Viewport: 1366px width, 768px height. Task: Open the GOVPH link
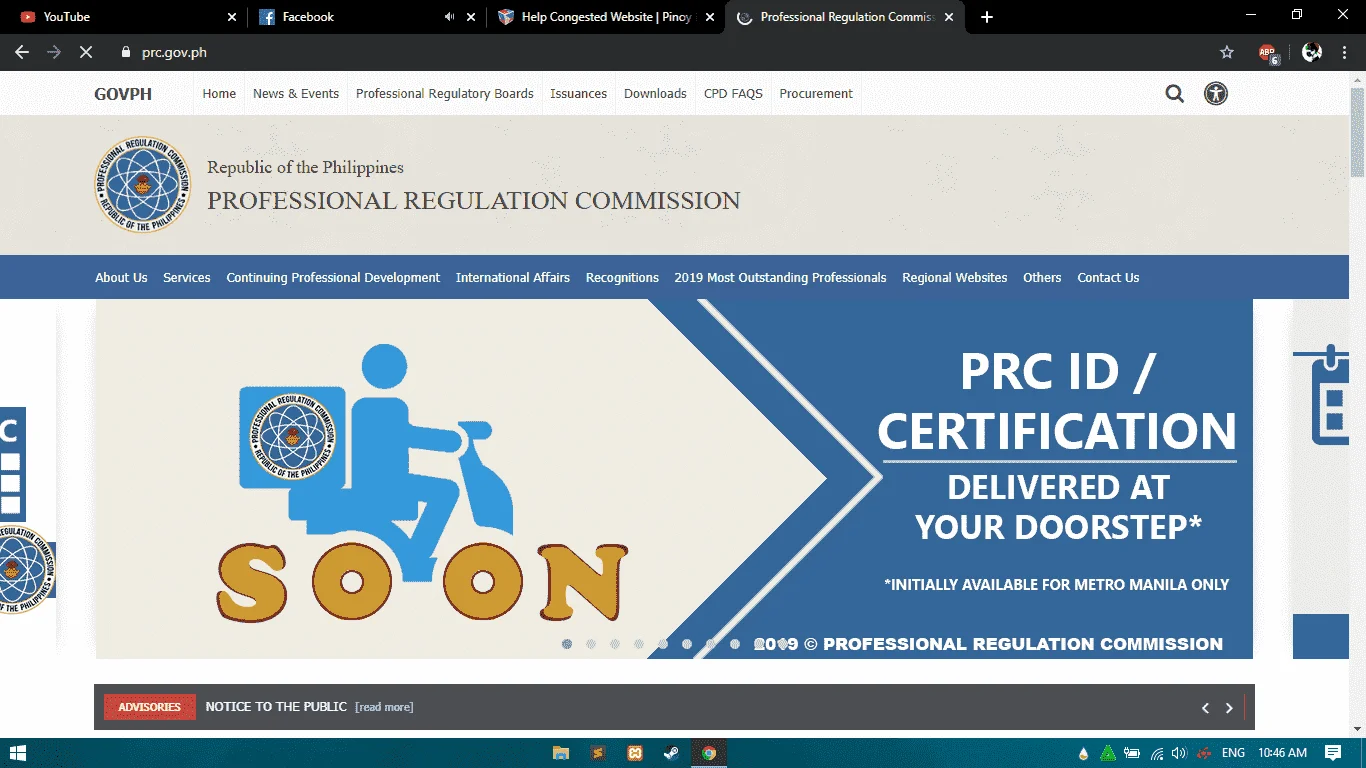(123, 94)
